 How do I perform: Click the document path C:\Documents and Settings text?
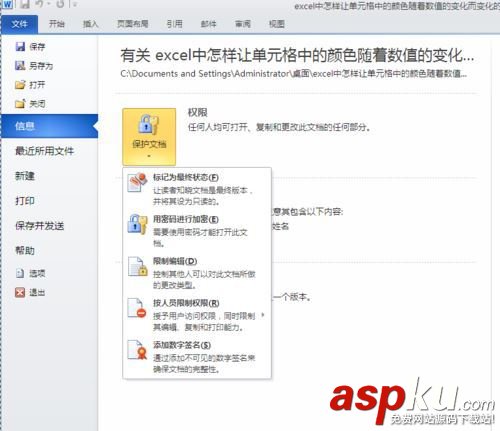click(293, 73)
